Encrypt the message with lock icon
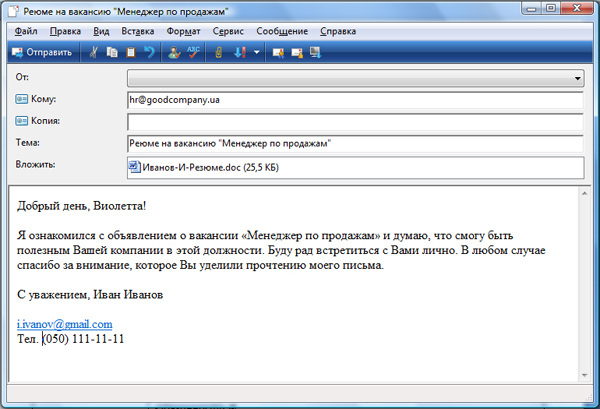The width and height of the screenshot is (600, 409). tap(297, 52)
